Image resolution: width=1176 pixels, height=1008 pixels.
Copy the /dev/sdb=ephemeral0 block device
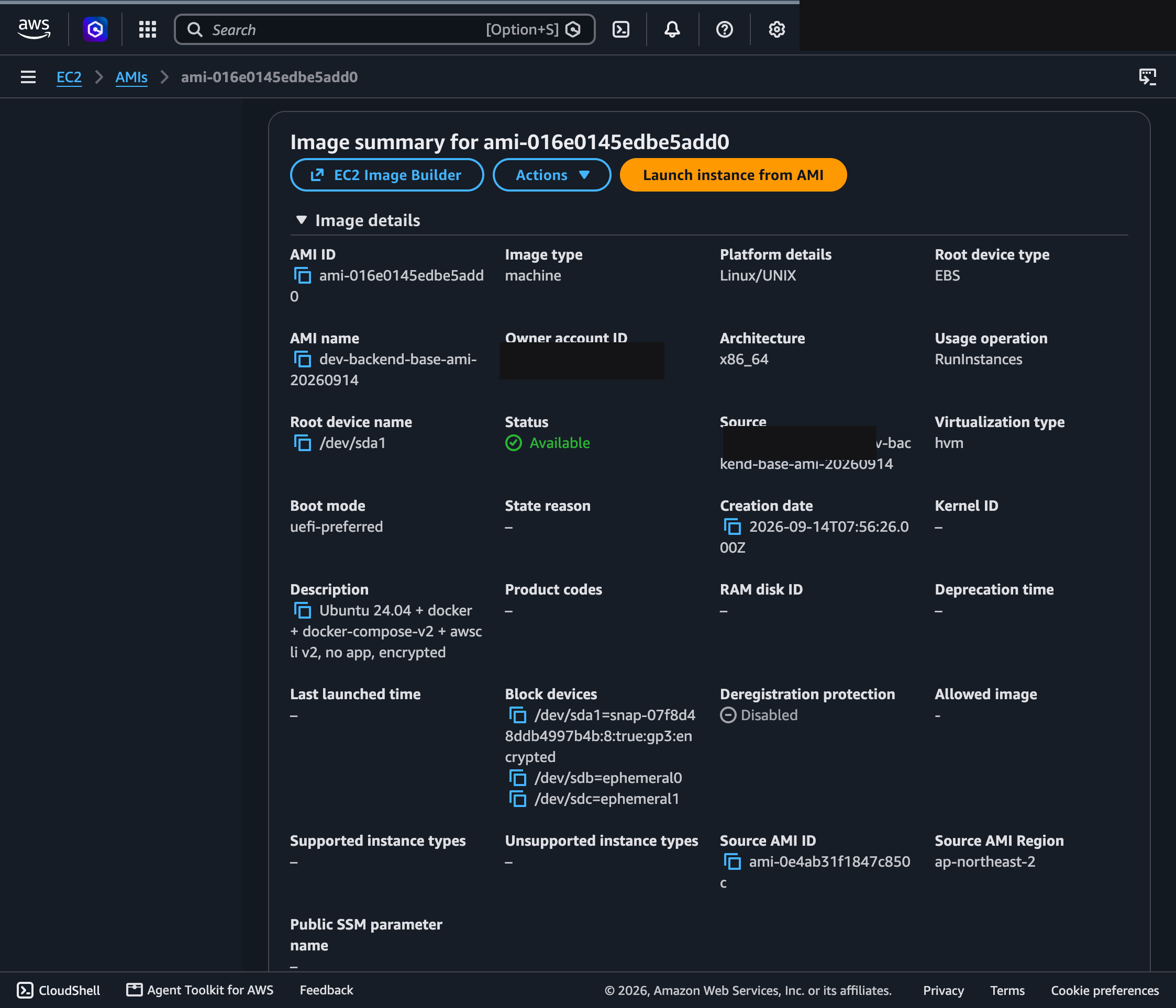click(518, 778)
